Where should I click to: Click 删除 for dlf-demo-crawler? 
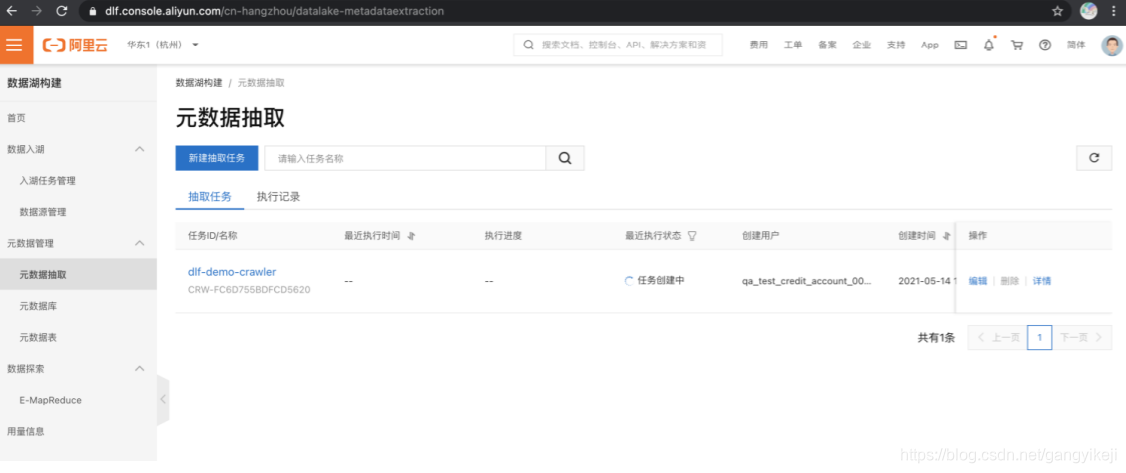click(x=1010, y=281)
